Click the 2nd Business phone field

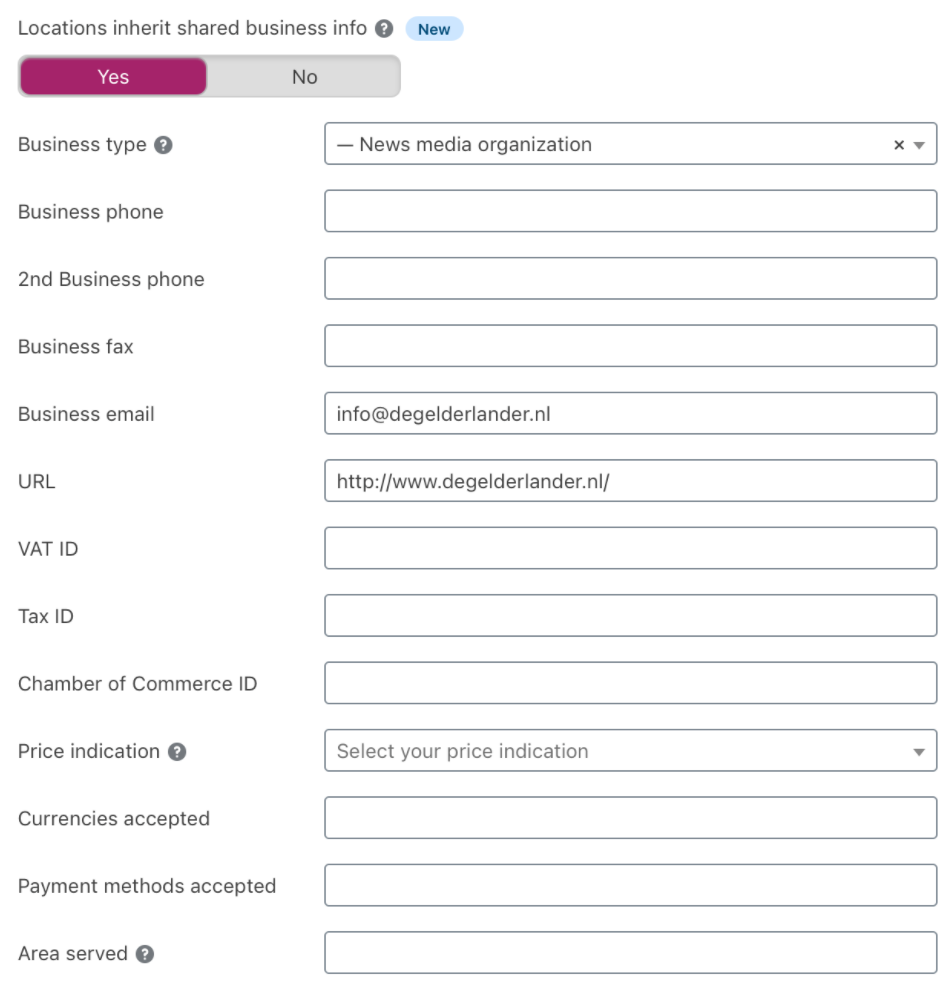point(630,279)
